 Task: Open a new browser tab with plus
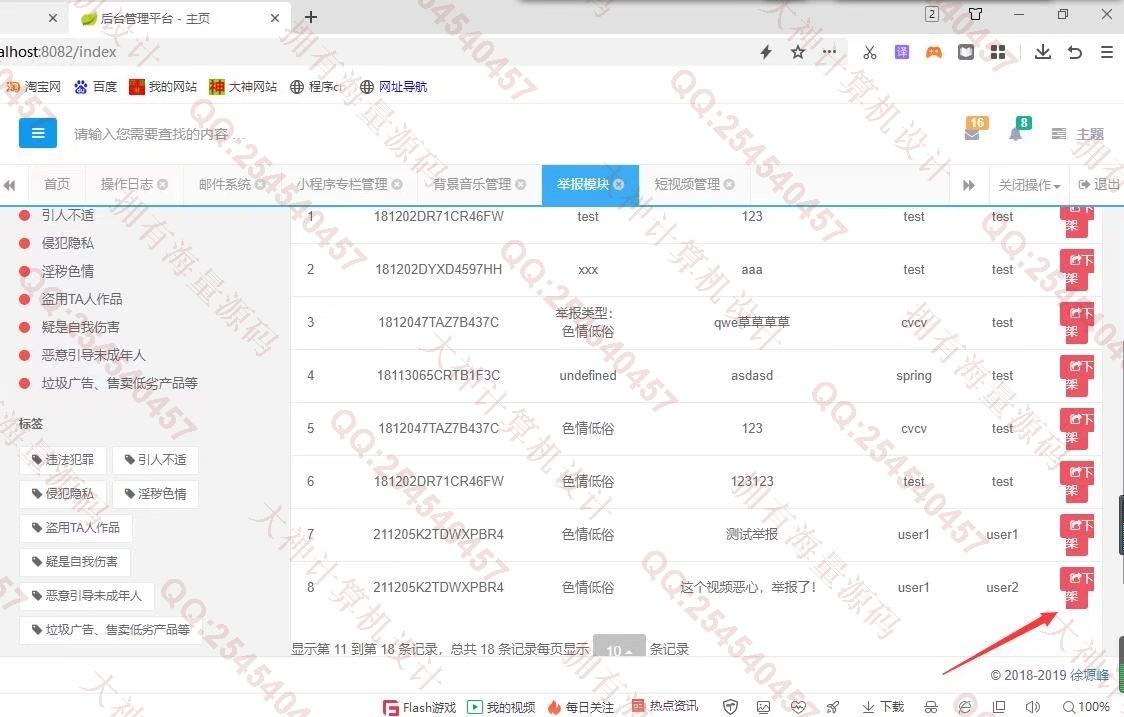pos(310,17)
